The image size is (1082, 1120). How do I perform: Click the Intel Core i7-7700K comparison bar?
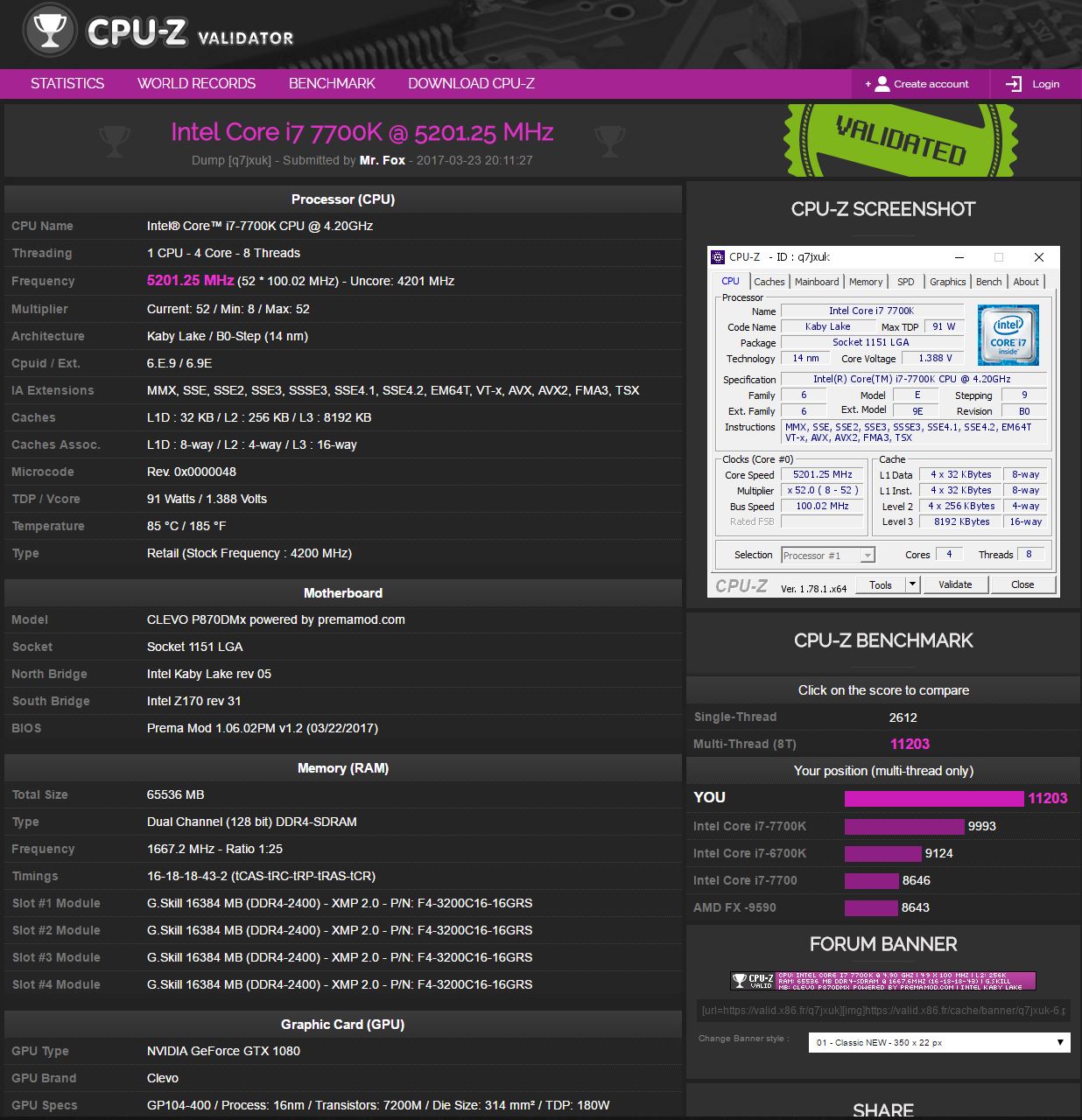click(x=904, y=826)
